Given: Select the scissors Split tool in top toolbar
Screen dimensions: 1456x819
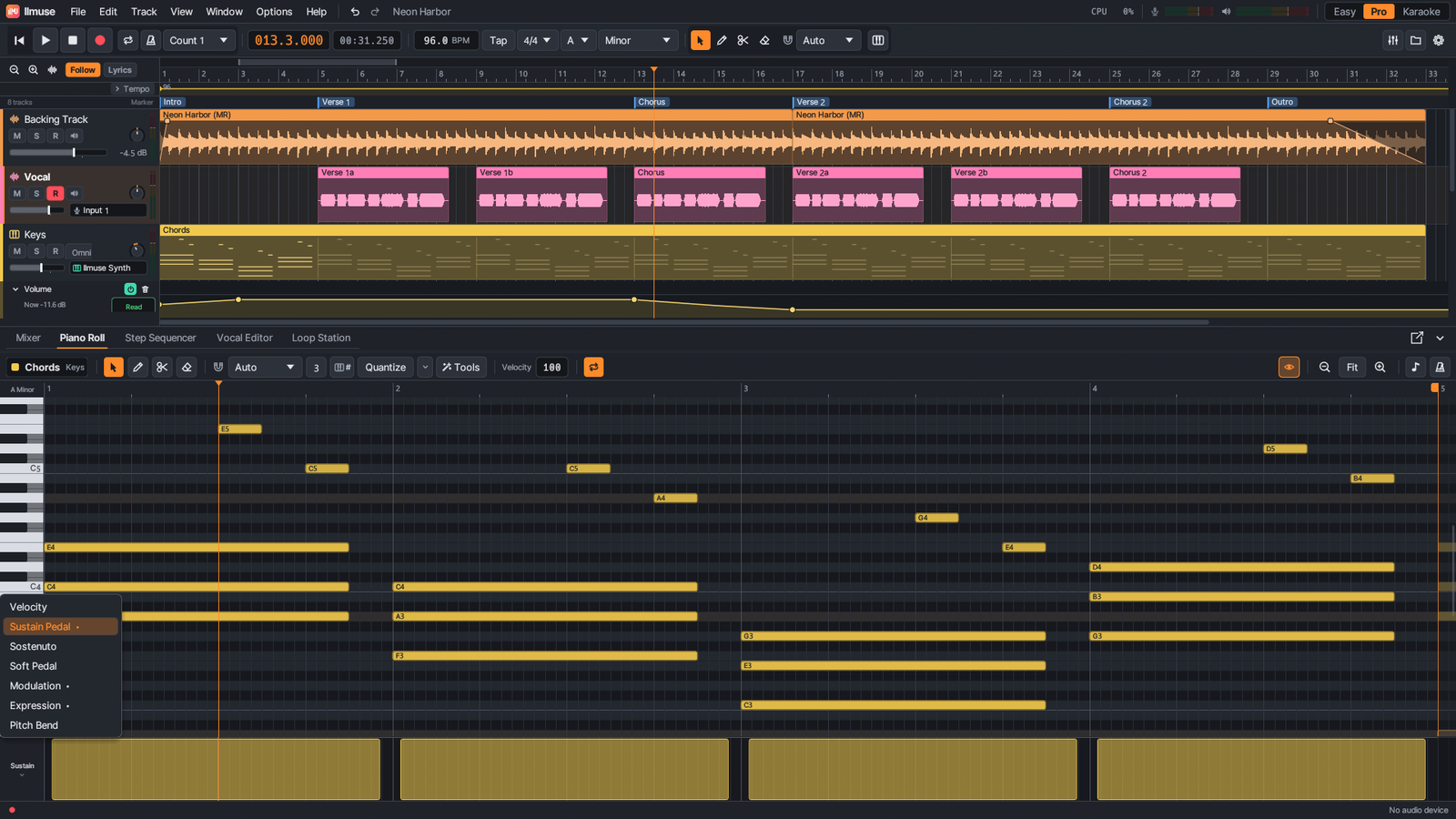Looking at the screenshot, I should click(x=743, y=40).
